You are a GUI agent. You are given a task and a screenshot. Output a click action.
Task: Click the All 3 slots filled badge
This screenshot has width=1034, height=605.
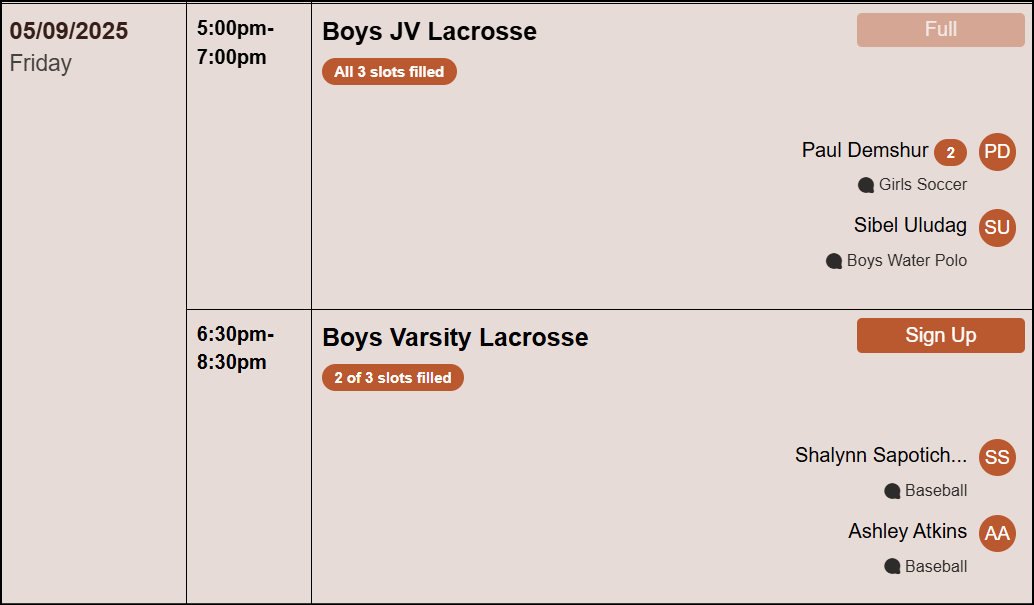point(389,72)
